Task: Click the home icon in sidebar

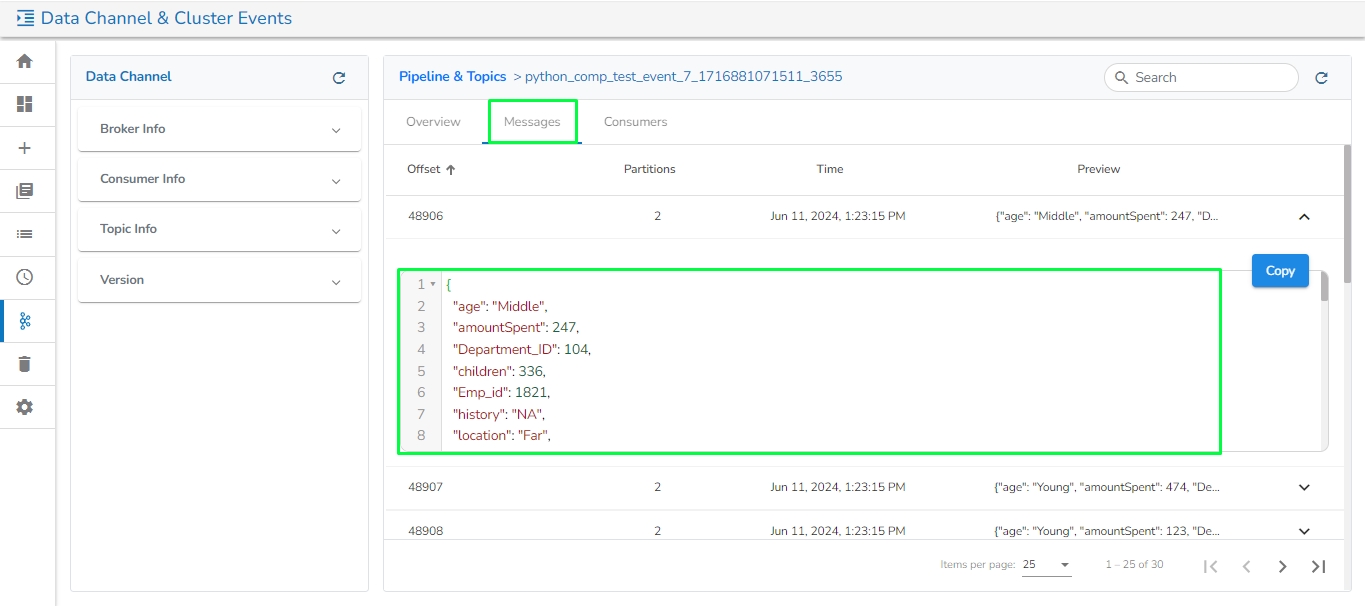Action: pyautogui.click(x=25, y=61)
